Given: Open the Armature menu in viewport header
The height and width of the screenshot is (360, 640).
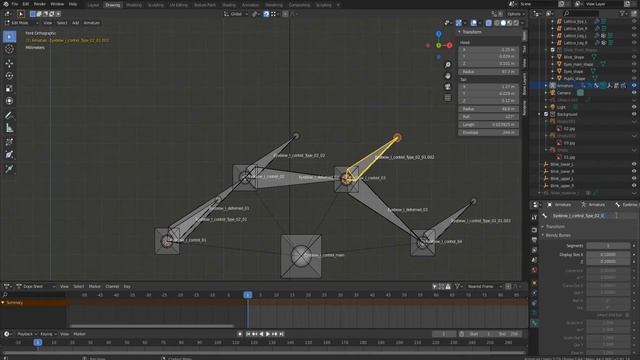Looking at the screenshot, I should click(x=91, y=23).
